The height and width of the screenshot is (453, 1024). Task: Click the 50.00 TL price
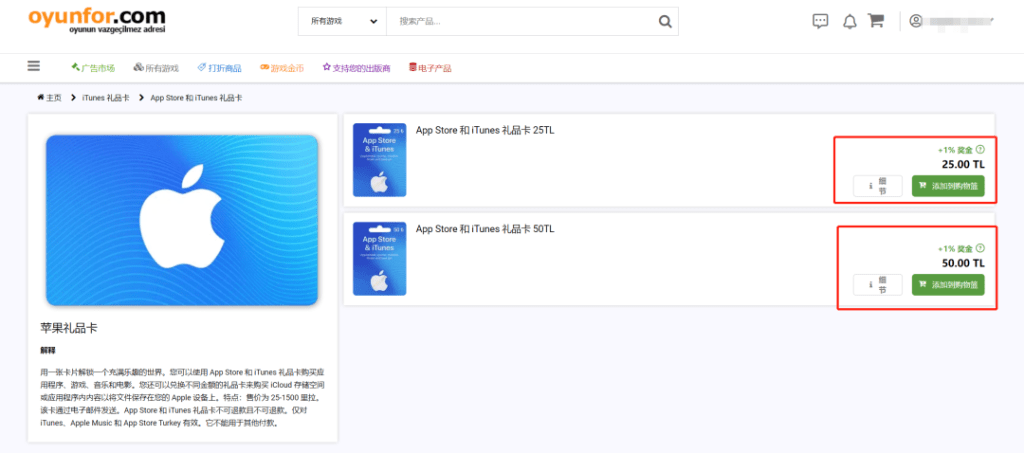point(963,263)
